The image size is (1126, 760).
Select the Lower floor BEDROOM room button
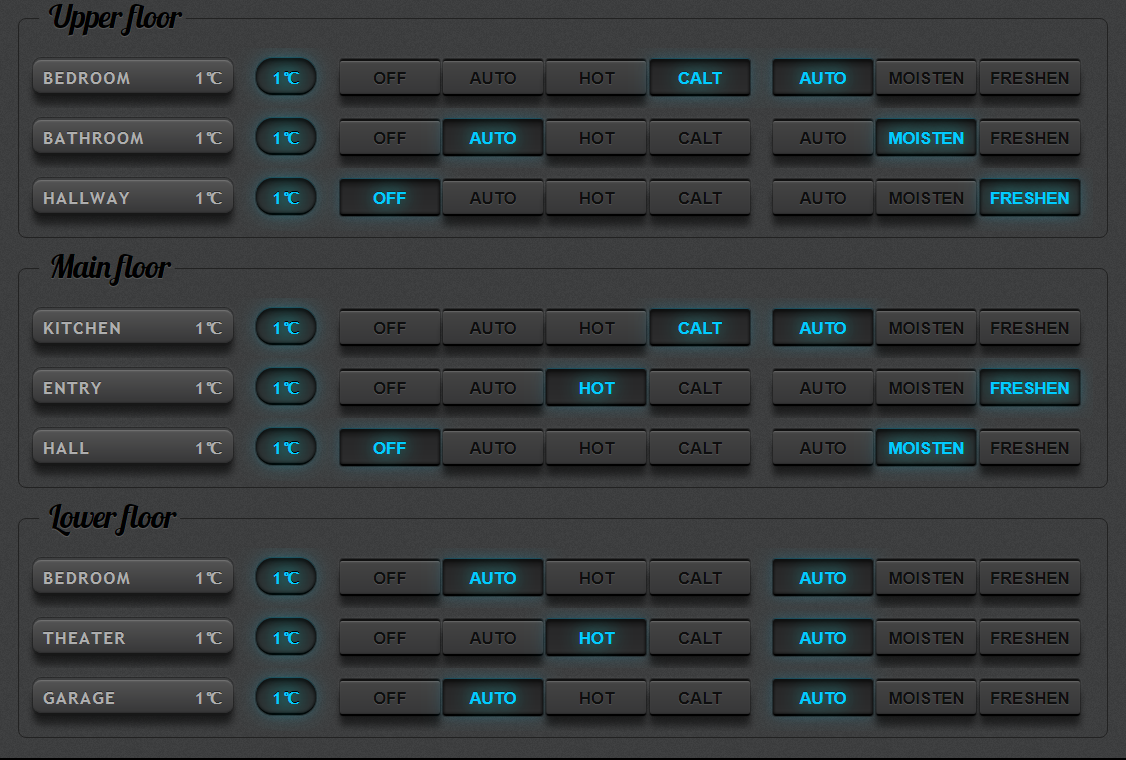coord(133,578)
